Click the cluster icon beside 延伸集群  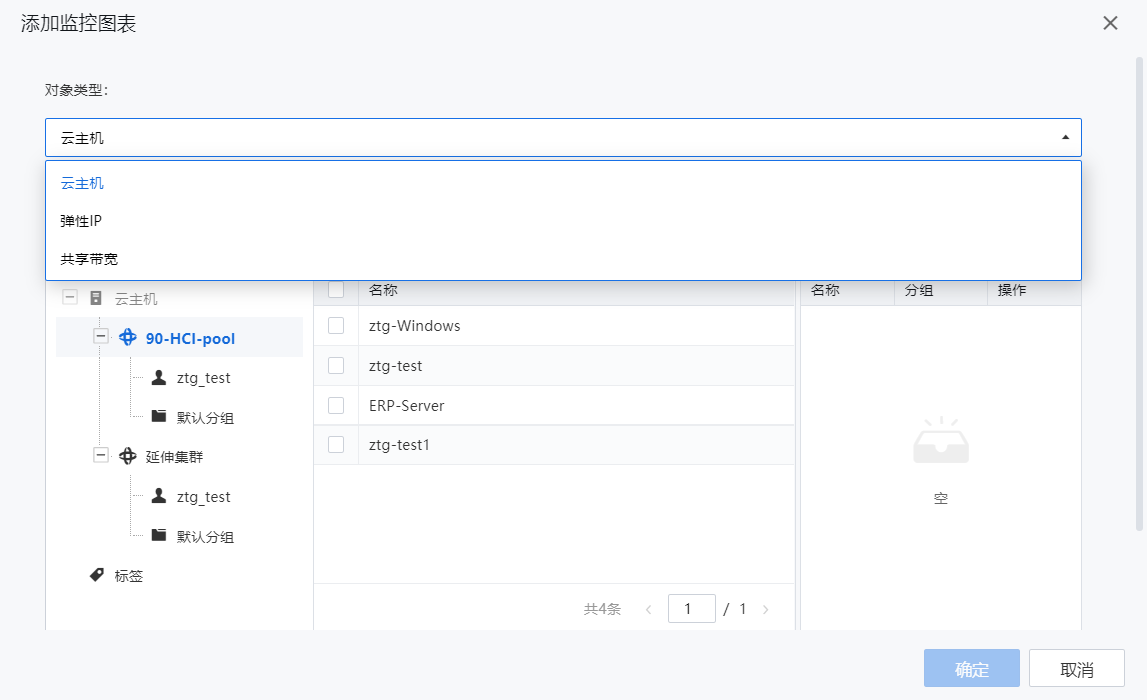[128, 456]
